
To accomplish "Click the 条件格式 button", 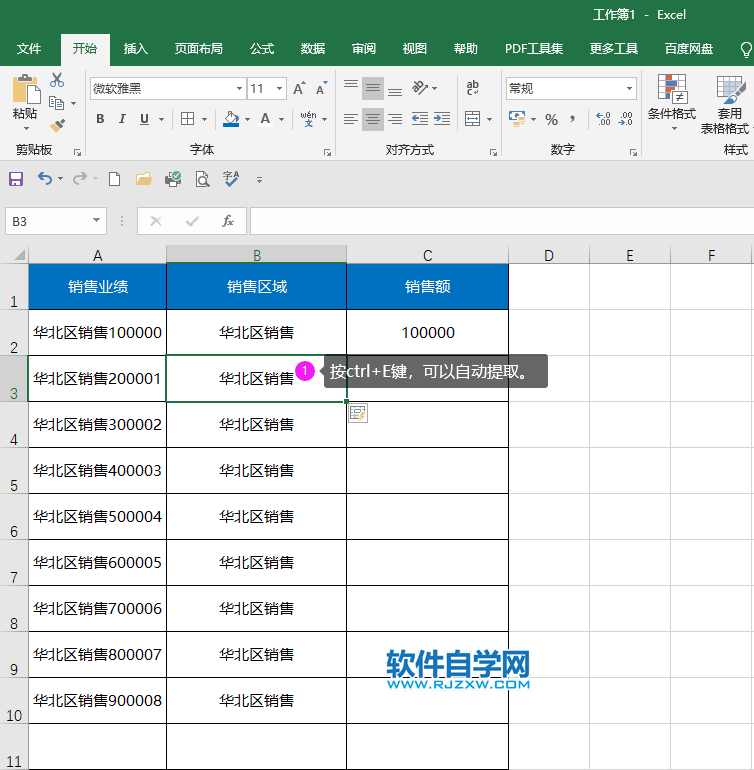I will 671,102.
